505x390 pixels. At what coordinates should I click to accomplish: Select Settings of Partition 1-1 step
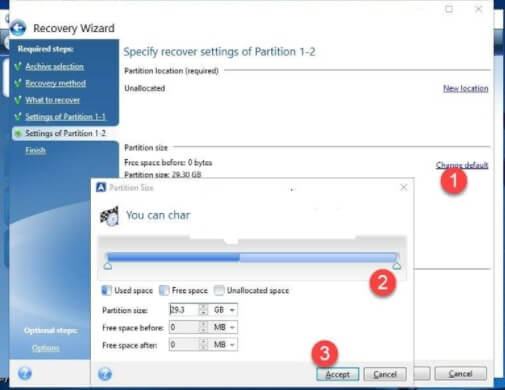click(x=65, y=117)
